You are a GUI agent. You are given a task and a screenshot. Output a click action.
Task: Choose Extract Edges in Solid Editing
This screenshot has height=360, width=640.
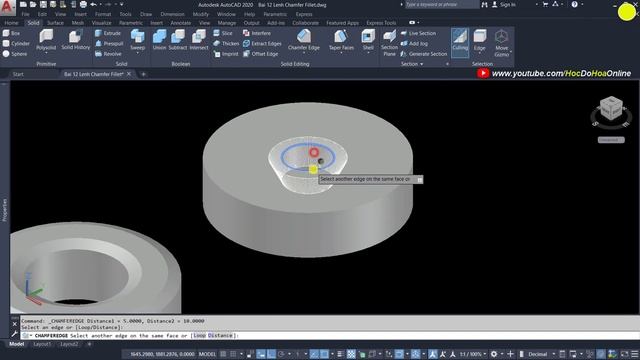(262, 43)
